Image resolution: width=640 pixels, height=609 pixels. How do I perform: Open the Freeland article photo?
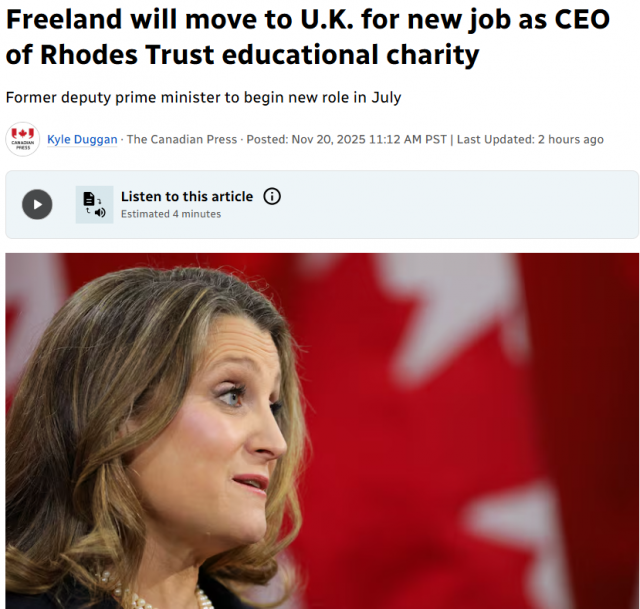[322, 430]
